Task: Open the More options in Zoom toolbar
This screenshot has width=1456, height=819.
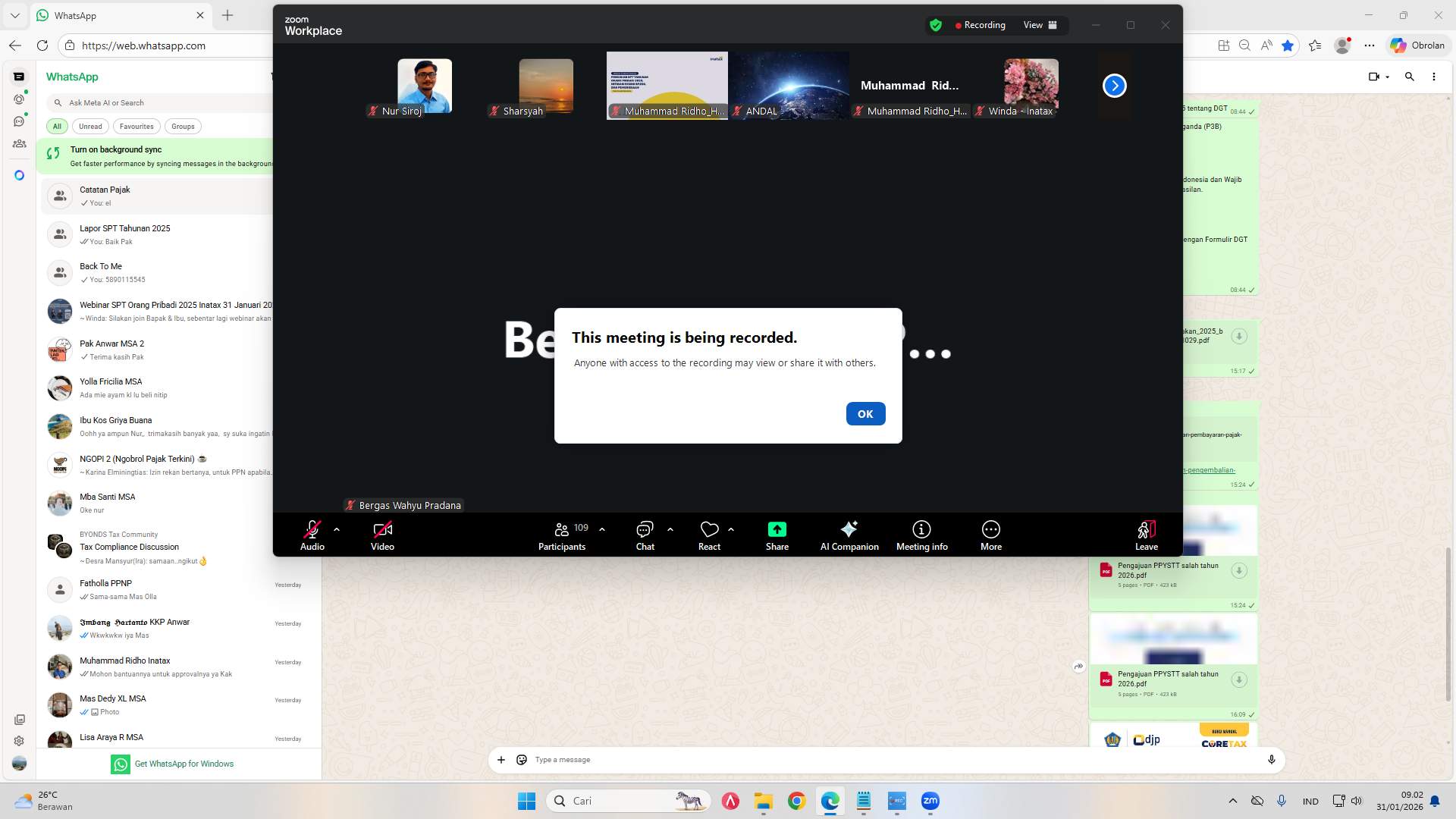Action: (x=990, y=535)
